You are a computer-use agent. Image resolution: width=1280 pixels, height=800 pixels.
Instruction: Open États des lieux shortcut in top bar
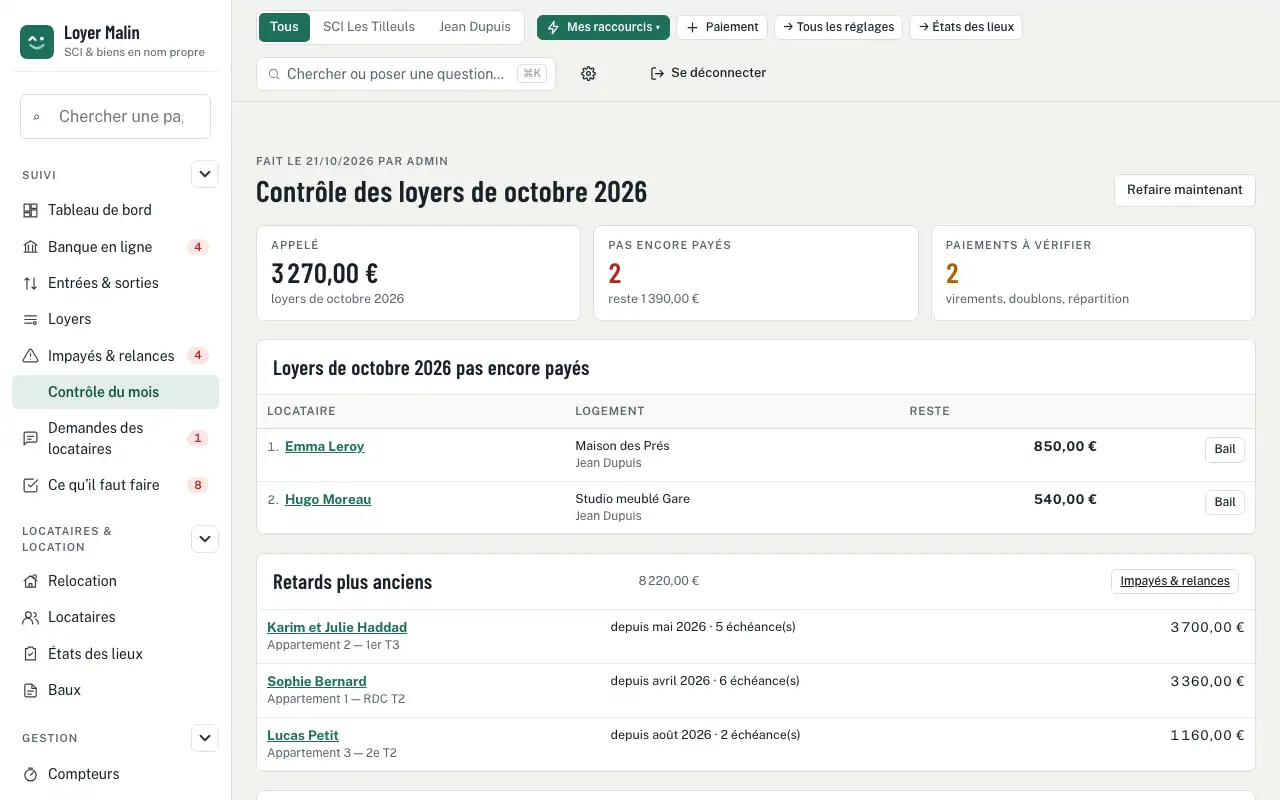coord(966,27)
